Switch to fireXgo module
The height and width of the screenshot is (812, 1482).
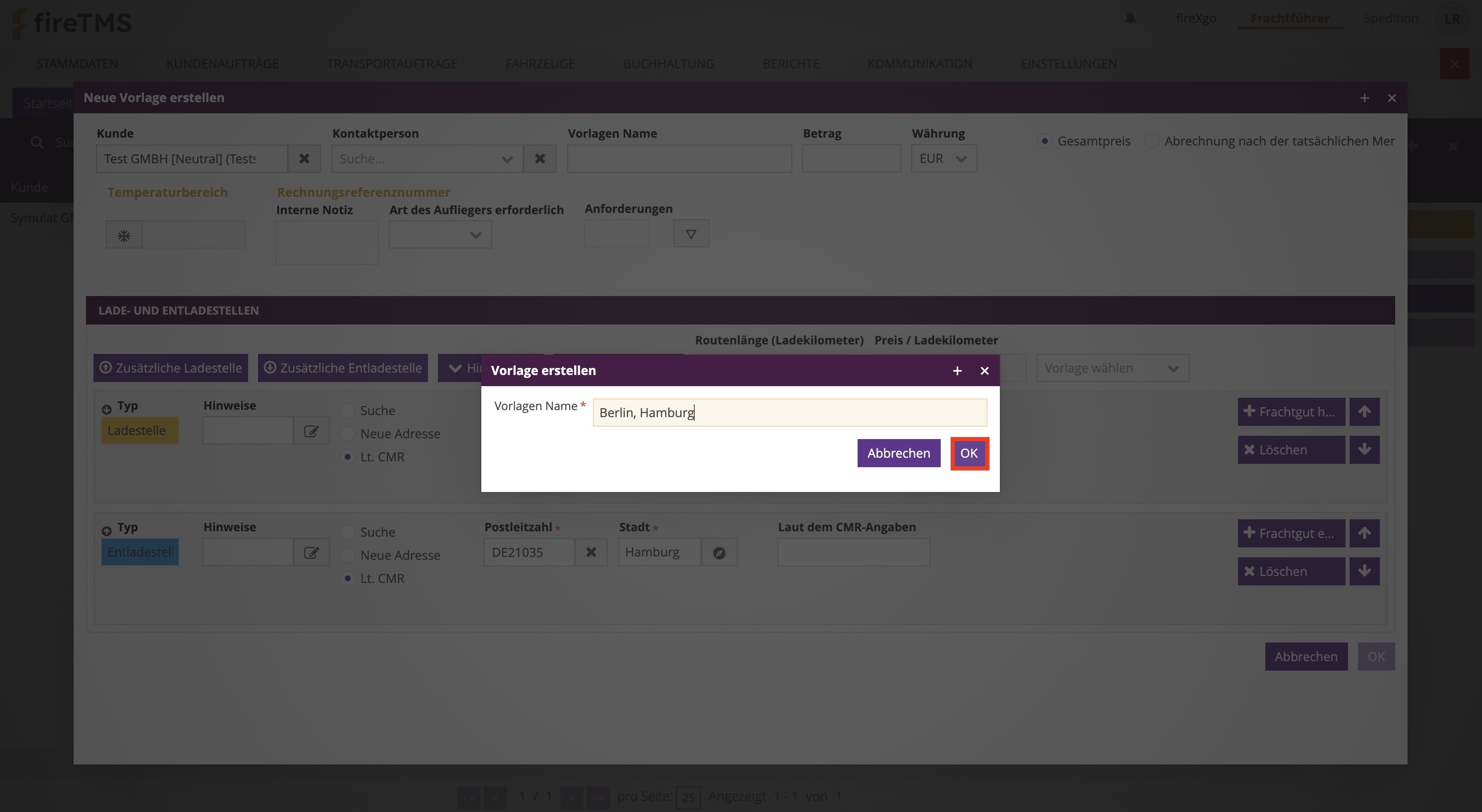[x=1196, y=19]
